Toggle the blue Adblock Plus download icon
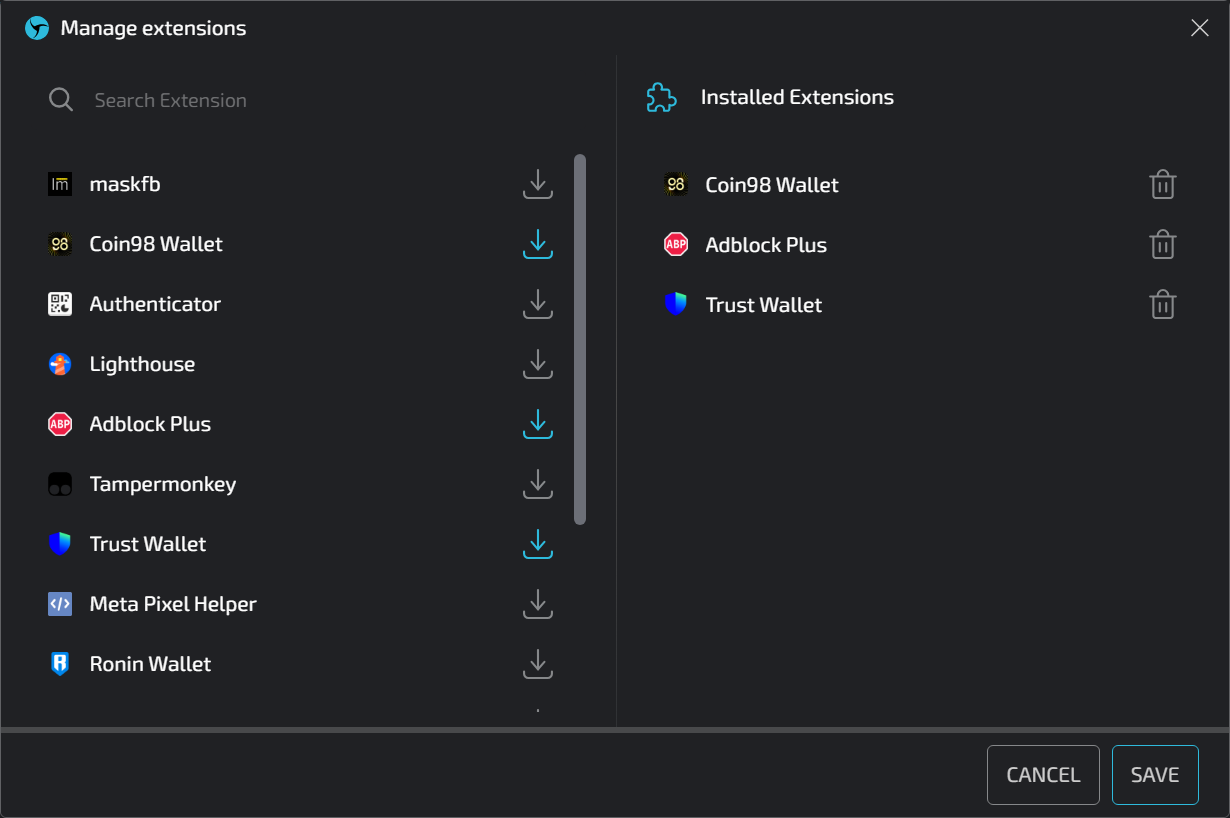1230x818 pixels. coord(538,424)
